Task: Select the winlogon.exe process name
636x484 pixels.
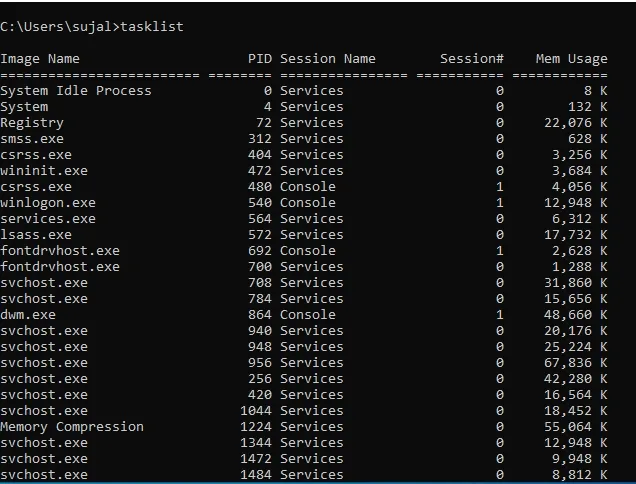Action: pos(48,202)
